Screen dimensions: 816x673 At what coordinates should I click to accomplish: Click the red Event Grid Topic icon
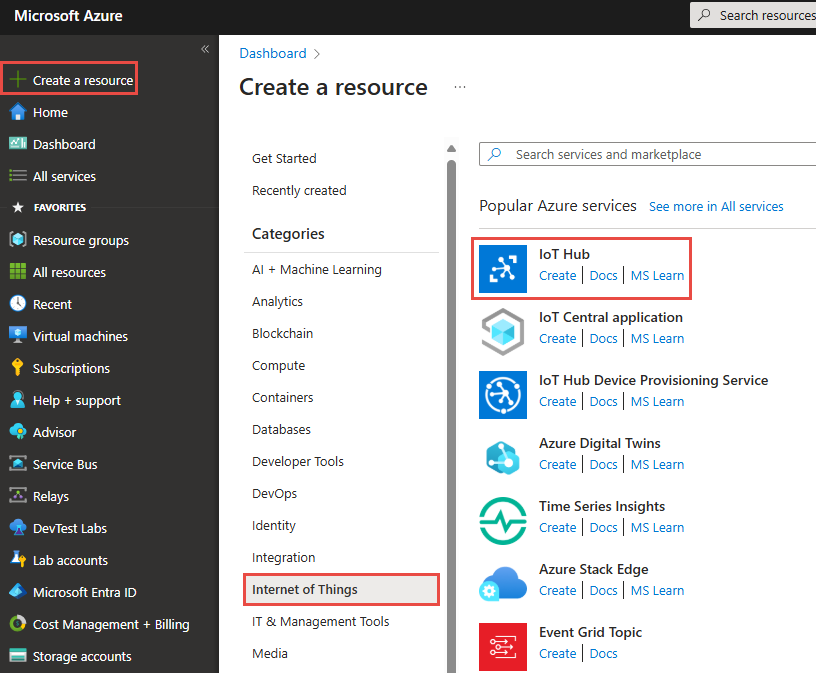pyautogui.click(x=503, y=647)
